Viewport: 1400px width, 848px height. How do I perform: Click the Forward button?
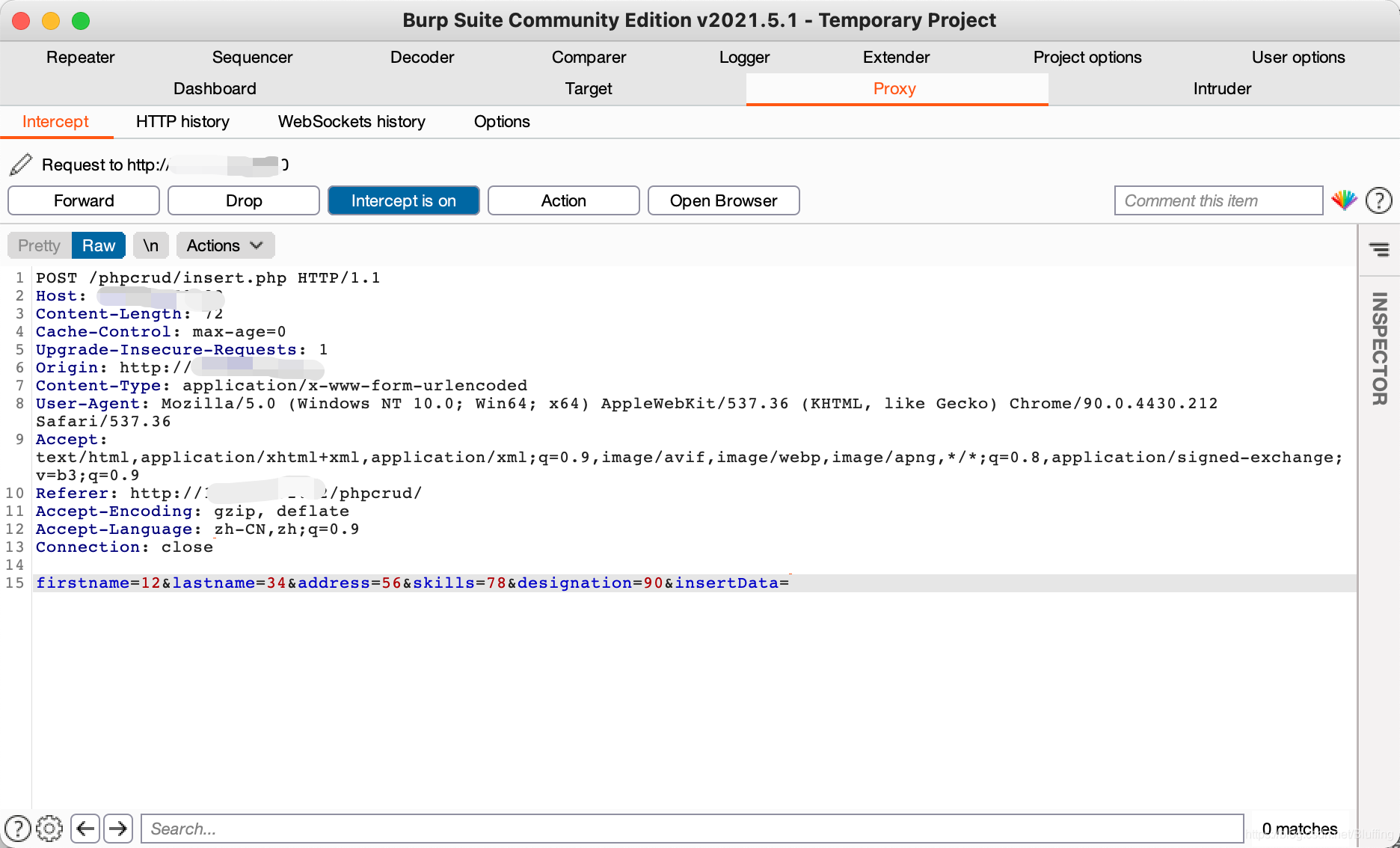point(84,200)
